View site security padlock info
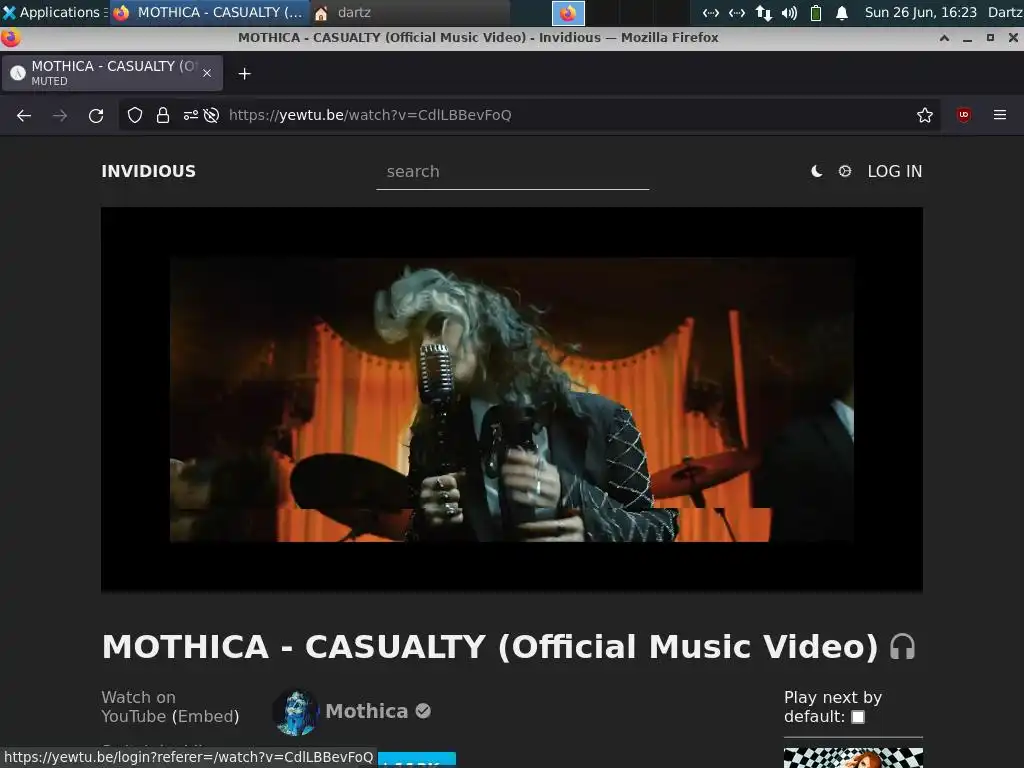Image resolution: width=1024 pixels, height=768 pixels. pyautogui.click(x=163, y=116)
